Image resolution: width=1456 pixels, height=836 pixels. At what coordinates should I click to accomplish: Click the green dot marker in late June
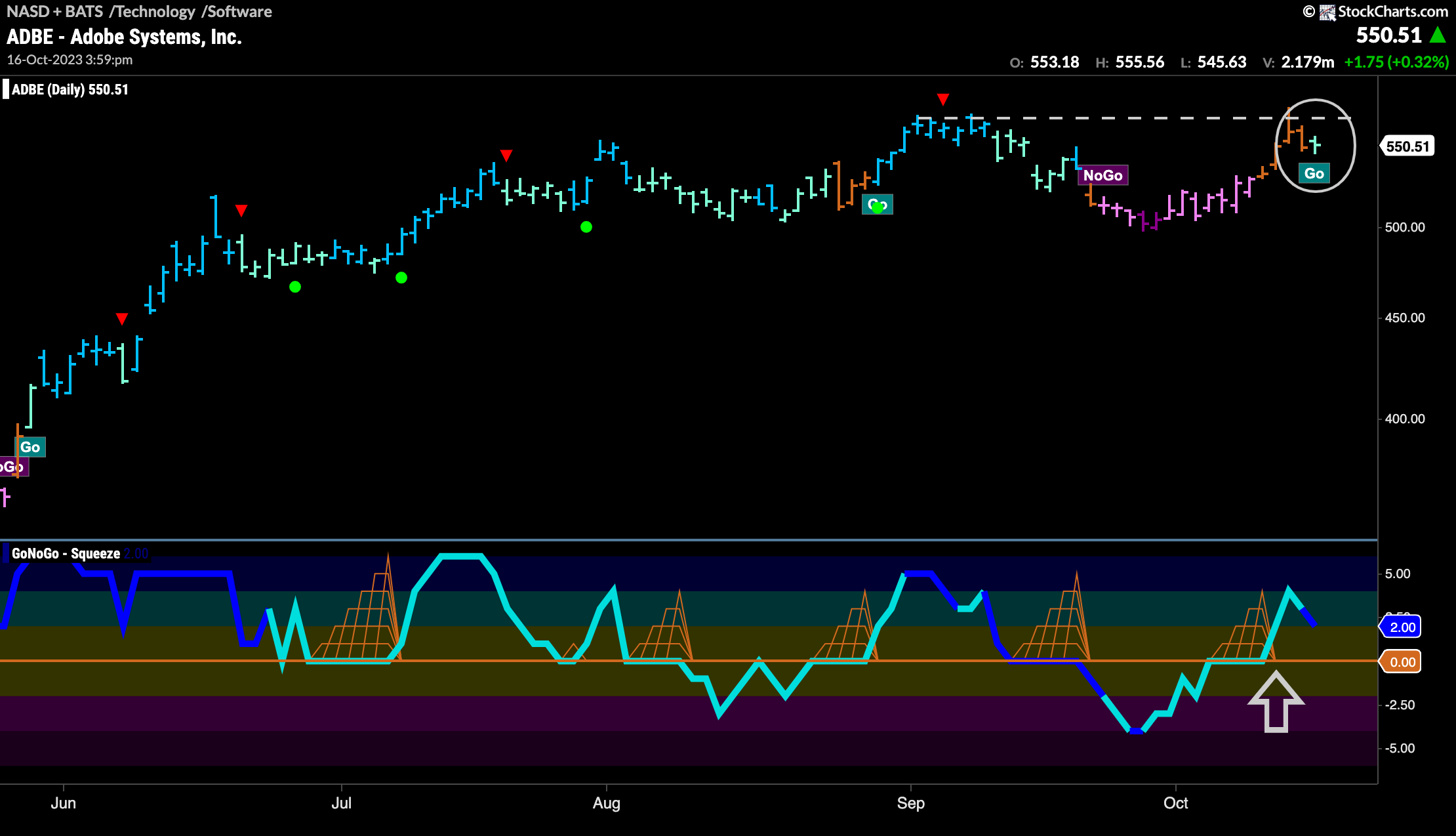pyautogui.click(x=295, y=287)
